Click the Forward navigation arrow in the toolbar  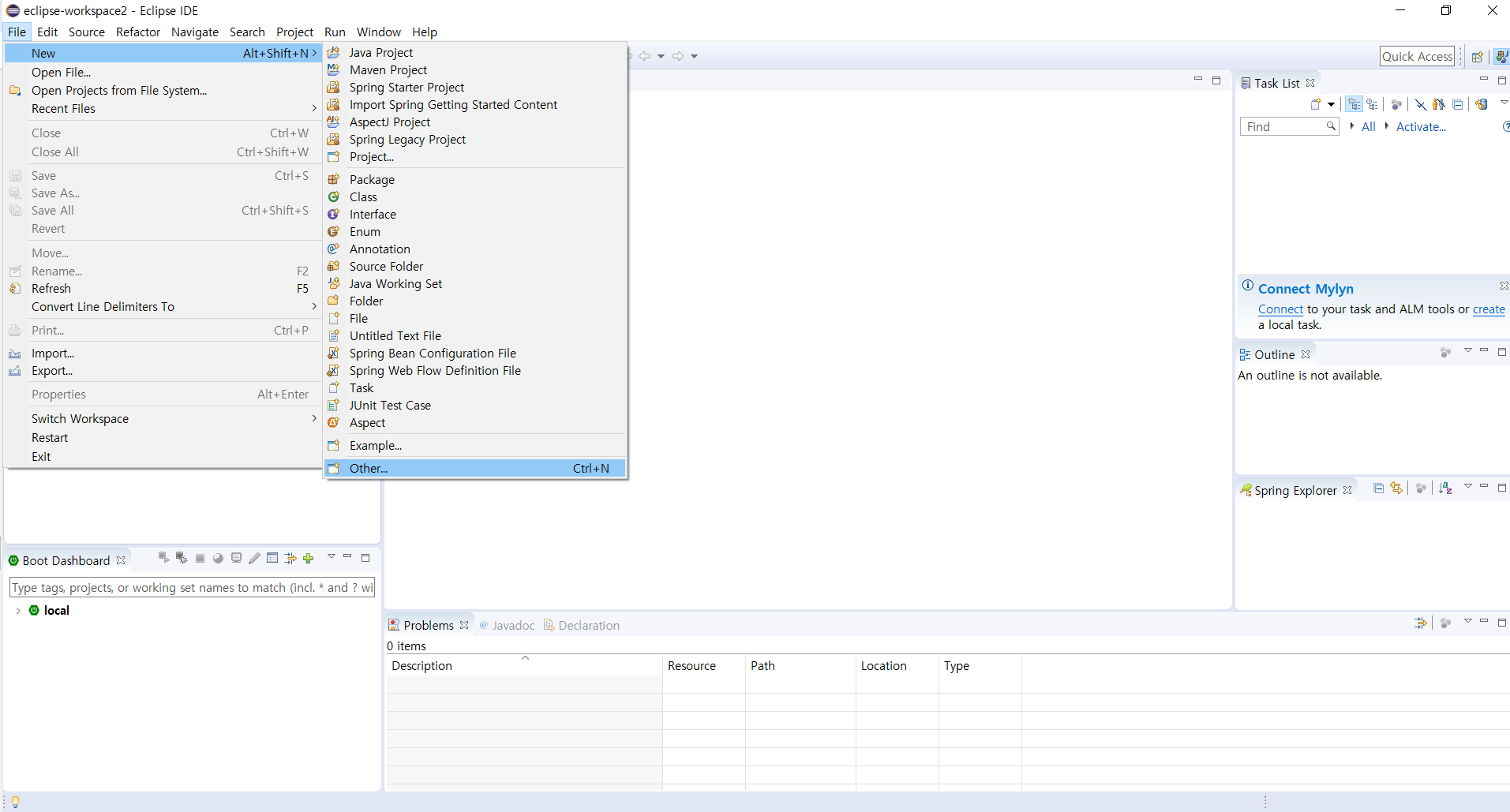point(678,56)
